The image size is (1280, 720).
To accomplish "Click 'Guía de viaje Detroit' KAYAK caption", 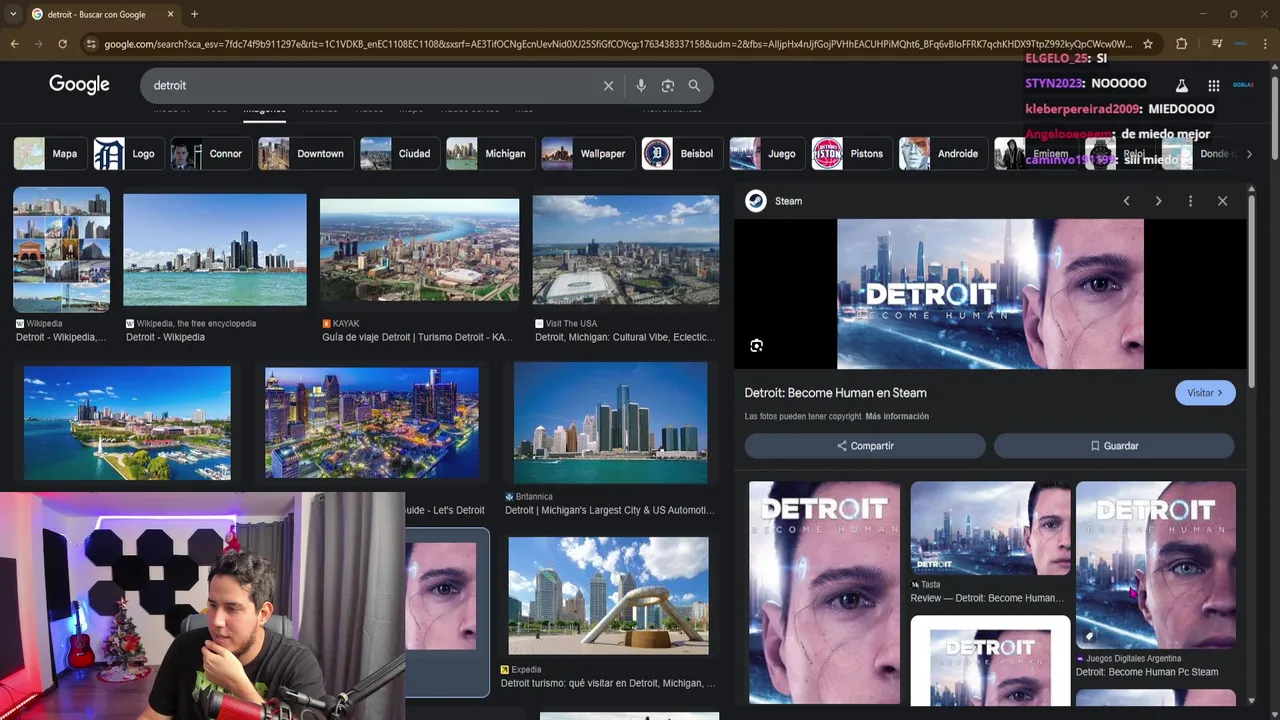I will [x=417, y=338].
